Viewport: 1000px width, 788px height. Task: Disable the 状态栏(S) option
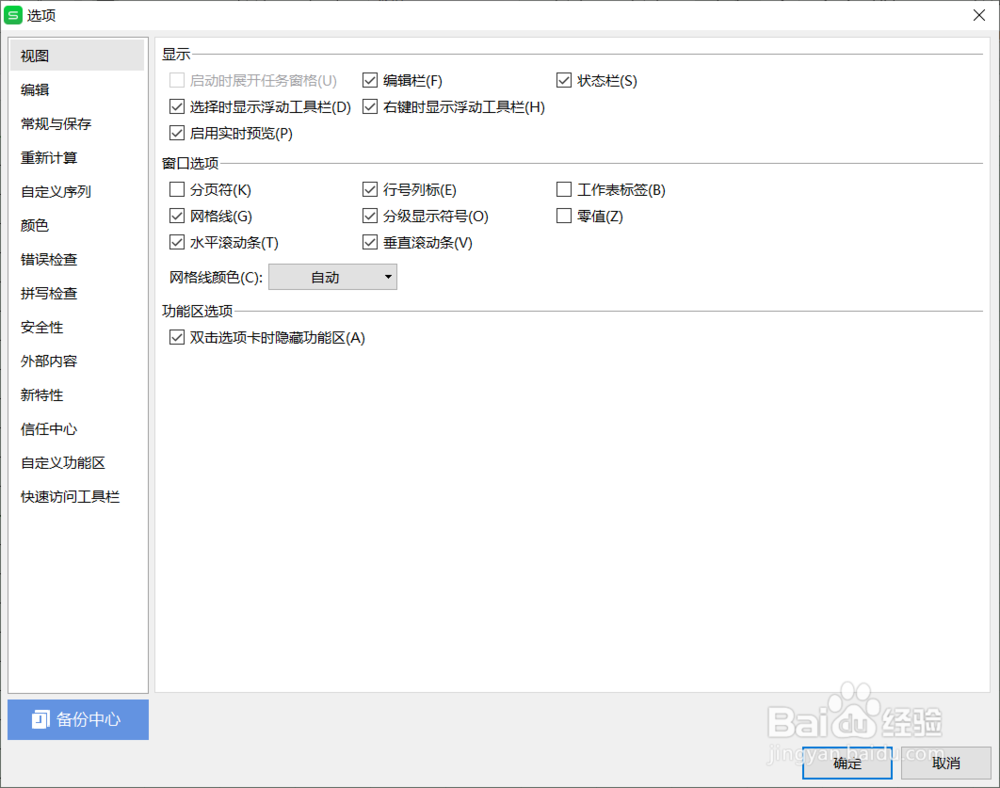click(564, 80)
